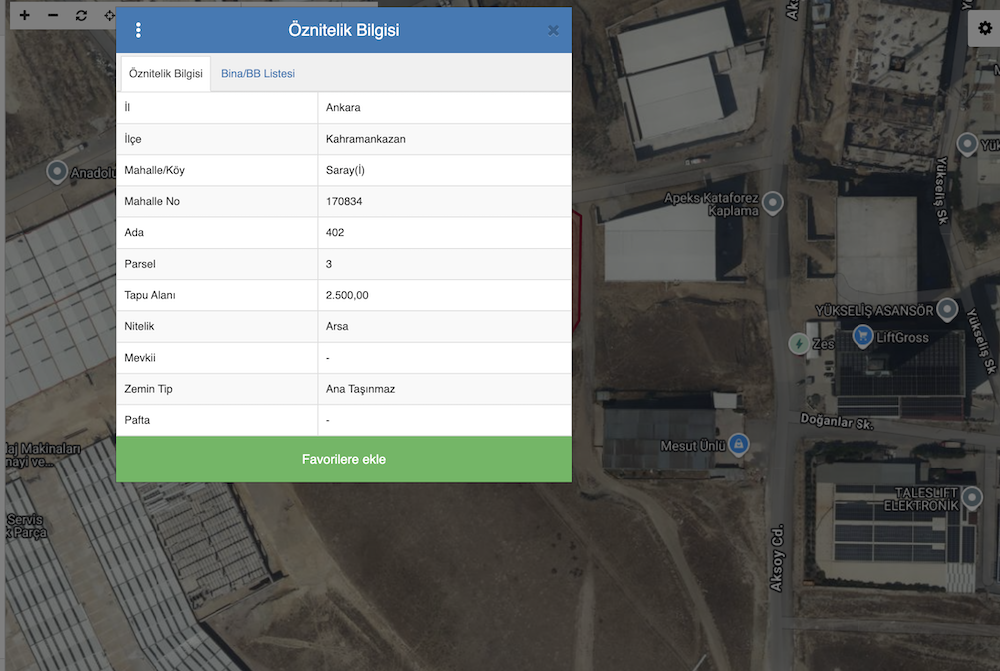Click the Doğanlar Sk. street label
This screenshot has height=671, width=1000.
pyautogui.click(x=837, y=422)
